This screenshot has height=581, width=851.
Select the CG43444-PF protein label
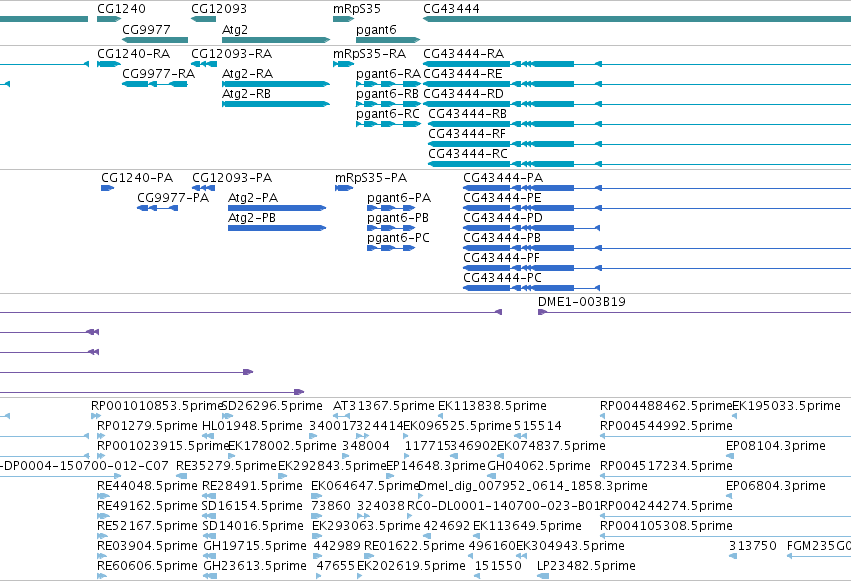coord(501,258)
